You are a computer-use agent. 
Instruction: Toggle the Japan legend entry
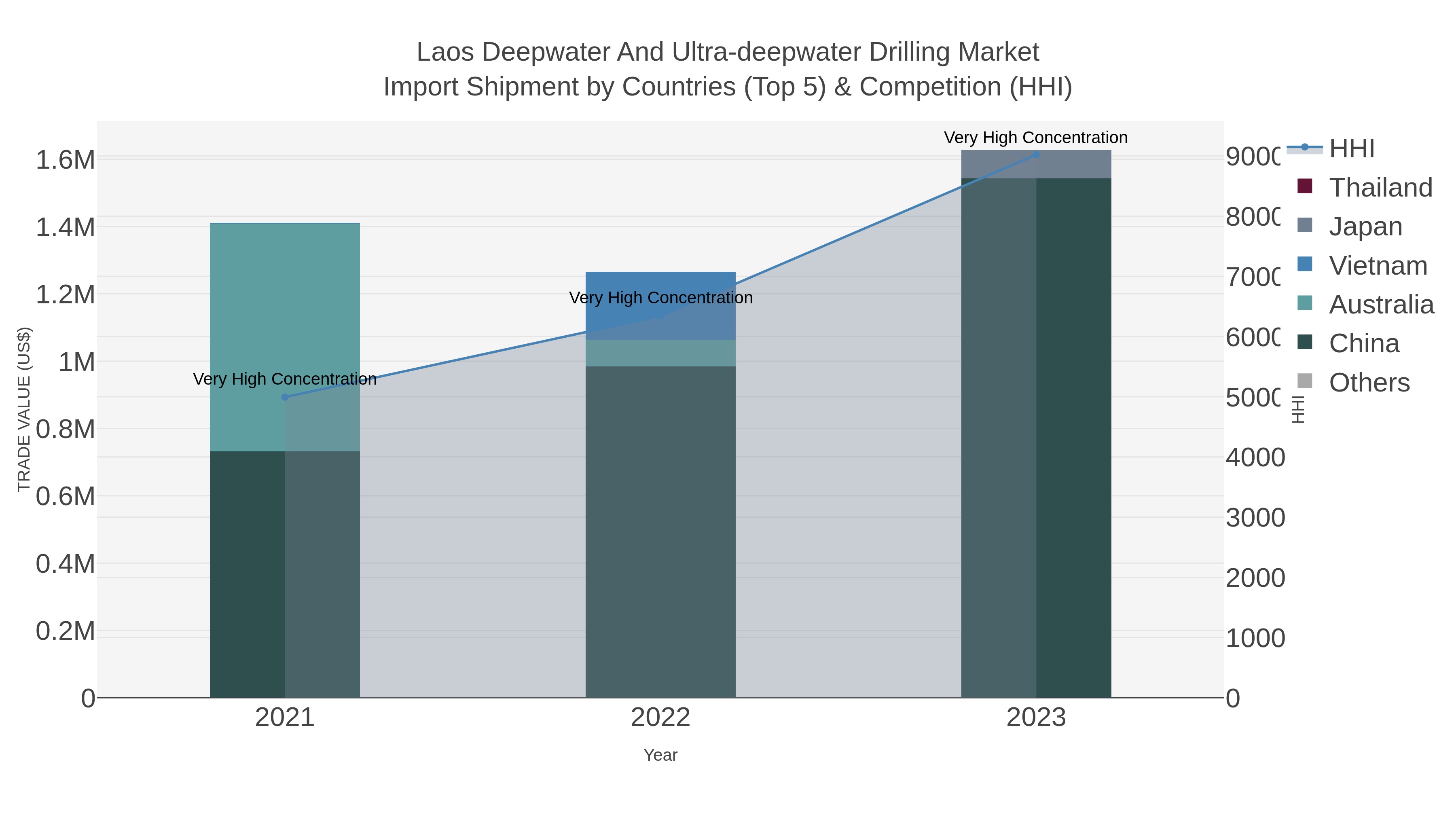1350,226
